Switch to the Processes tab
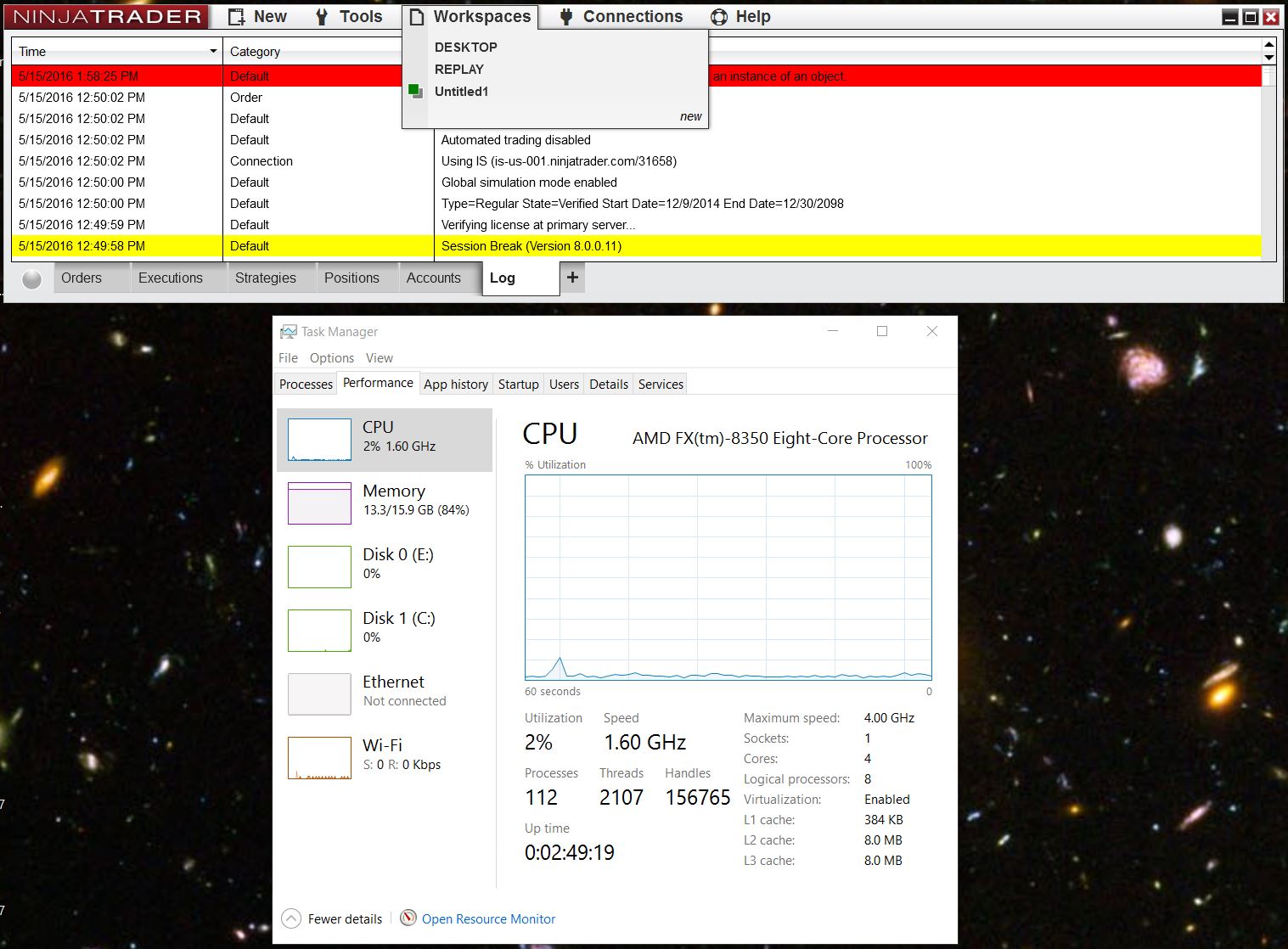The width and height of the screenshot is (1288, 949). tap(306, 385)
